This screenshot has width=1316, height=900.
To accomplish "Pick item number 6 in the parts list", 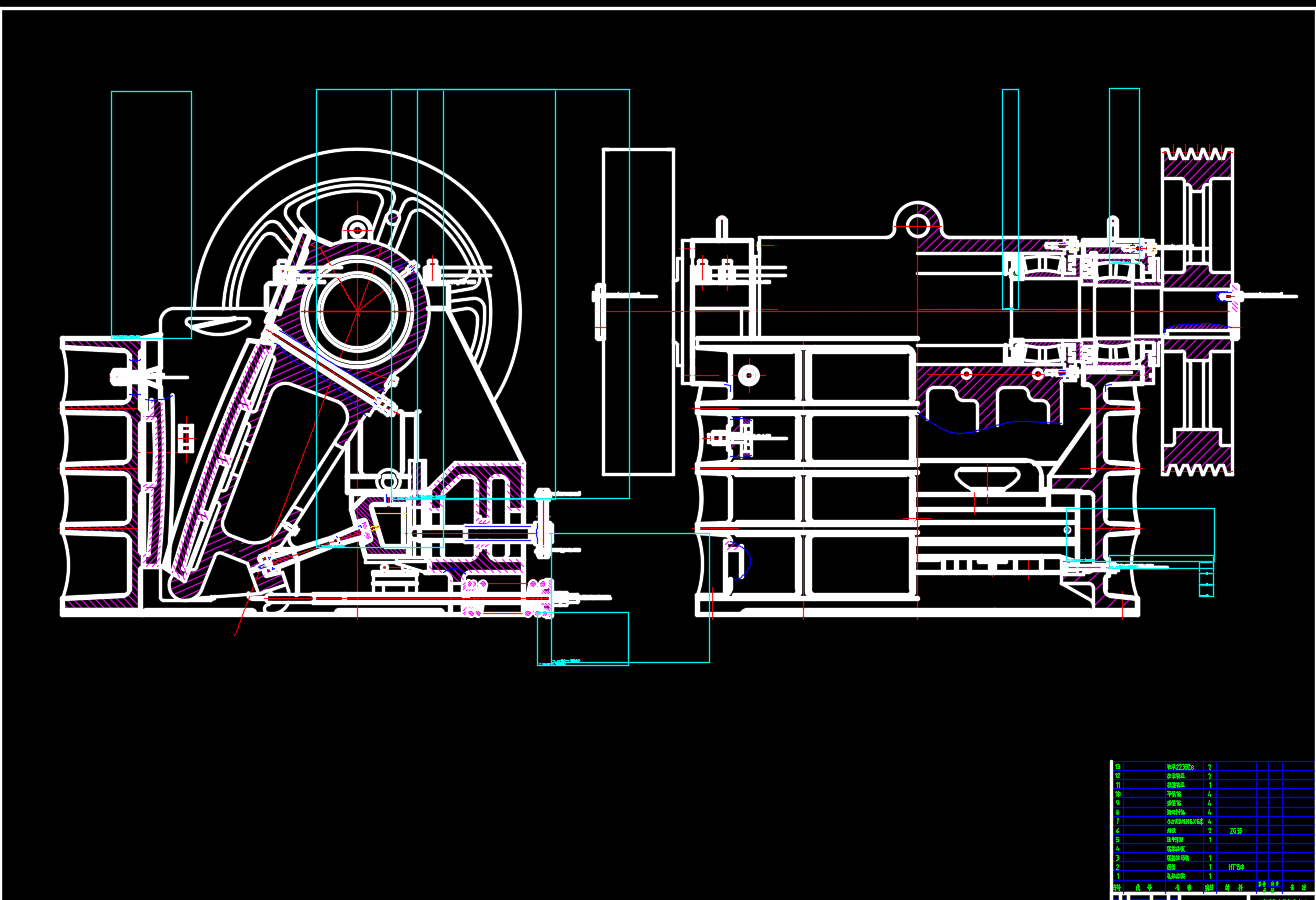I will [1117, 830].
